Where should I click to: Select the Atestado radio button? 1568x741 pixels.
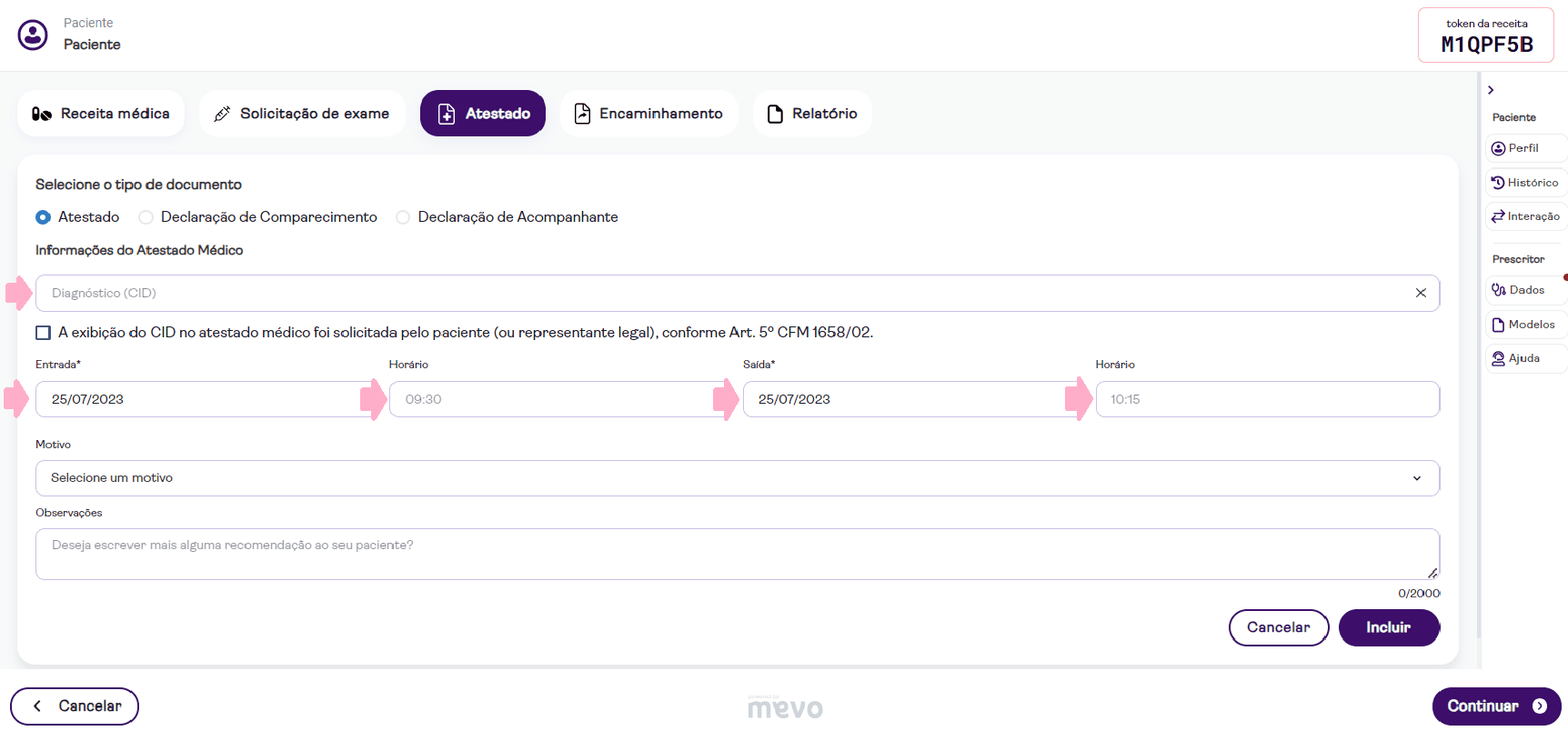43,217
